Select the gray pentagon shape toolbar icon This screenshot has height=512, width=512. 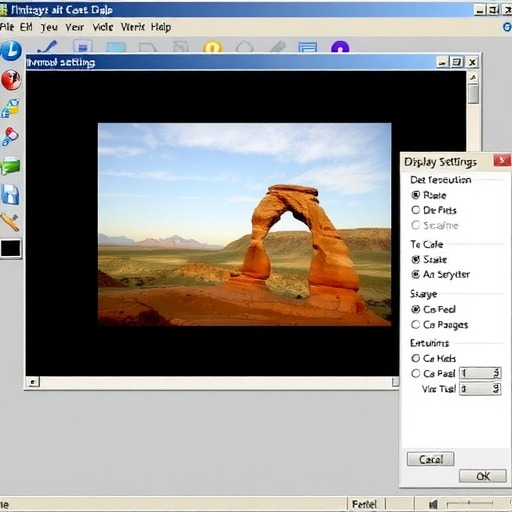point(244,47)
